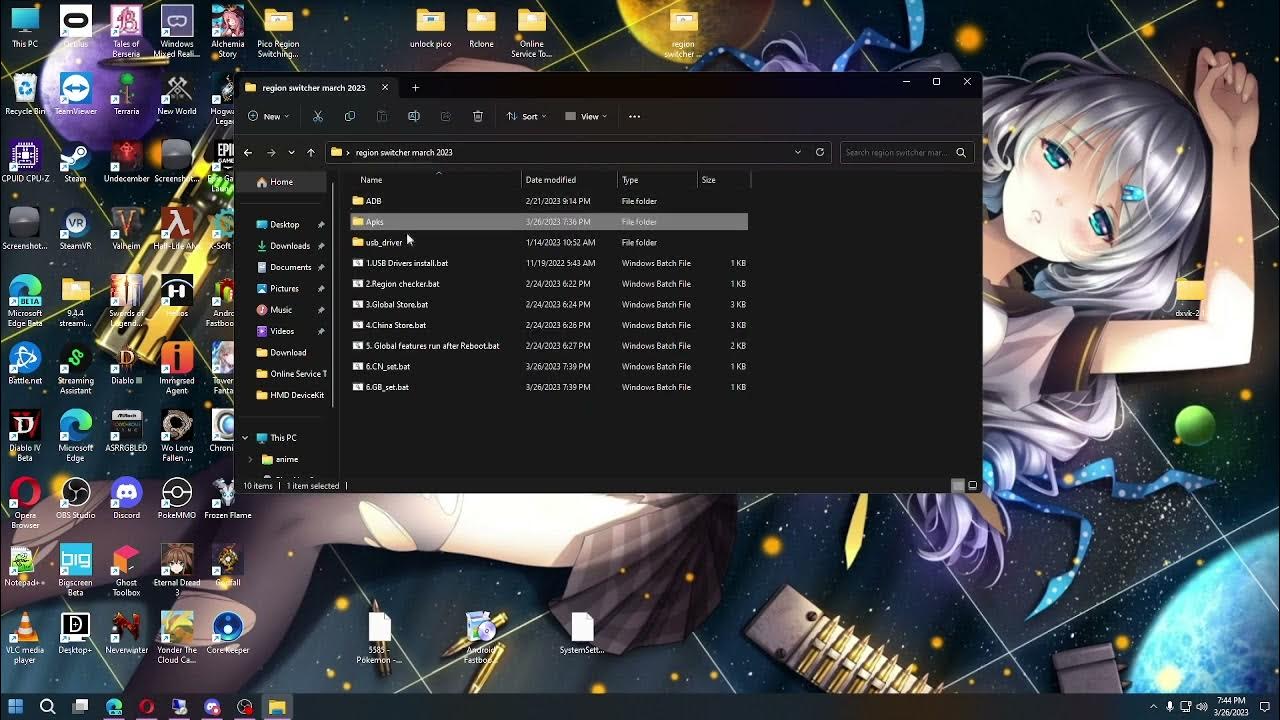
Task: Collapse This PC tree node
Action: pyautogui.click(x=245, y=438)
